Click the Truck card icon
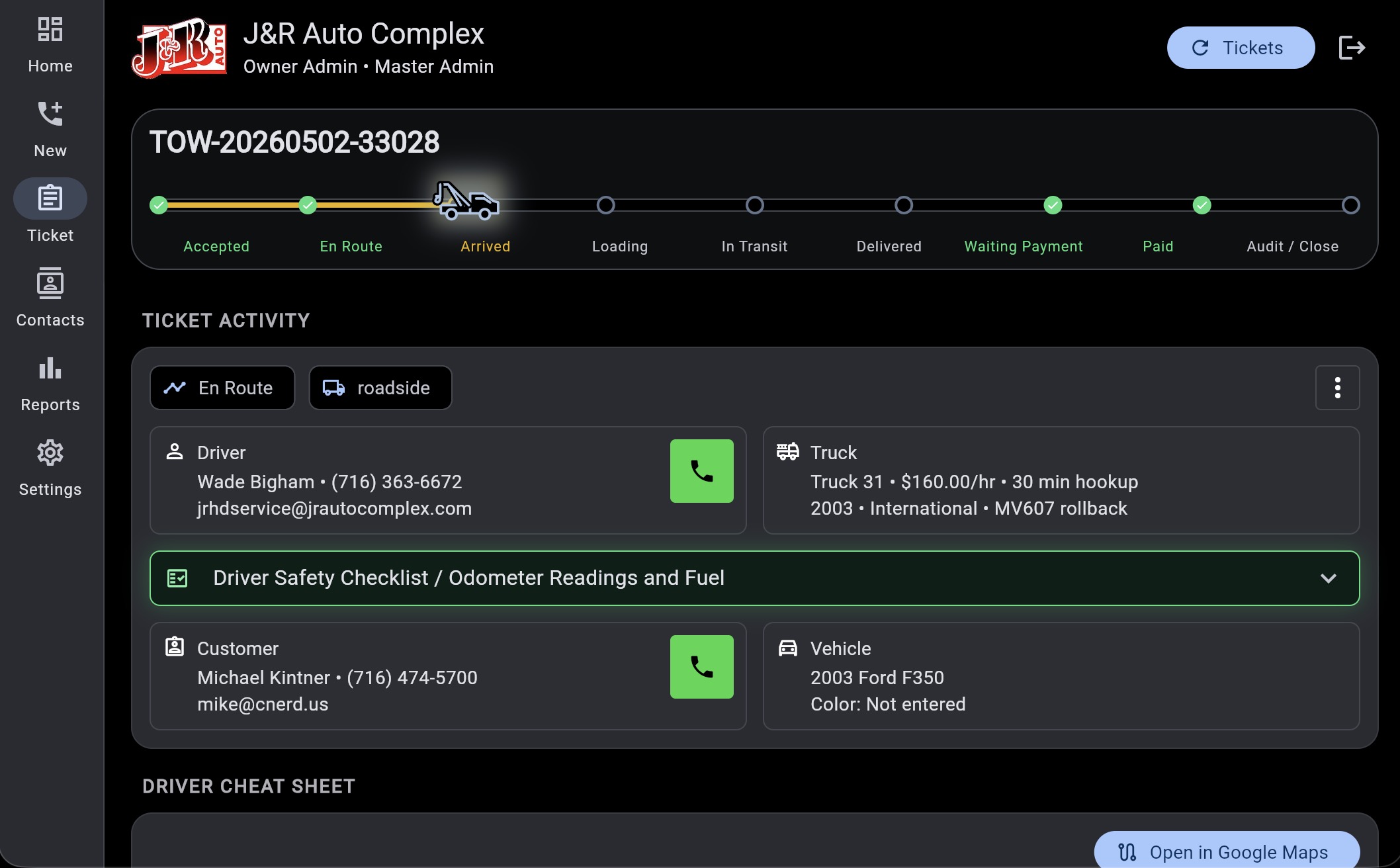Viewport: 1400px width, 868px height. coord(788,452)
